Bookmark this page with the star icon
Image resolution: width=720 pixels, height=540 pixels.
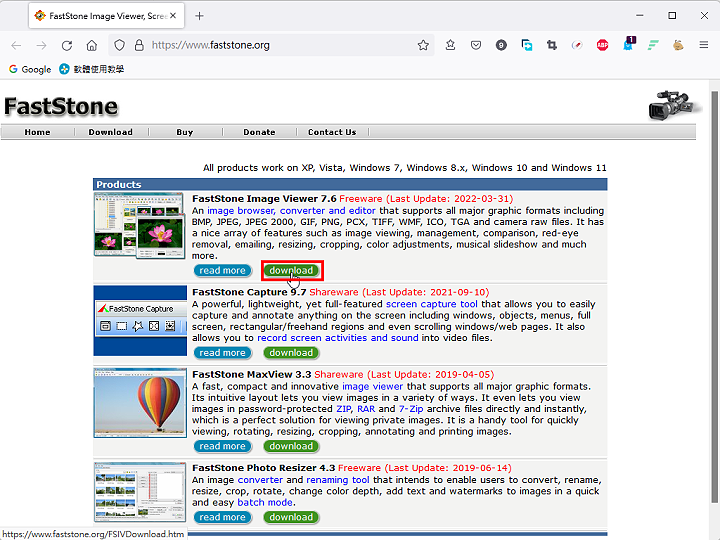coord(423,45)
